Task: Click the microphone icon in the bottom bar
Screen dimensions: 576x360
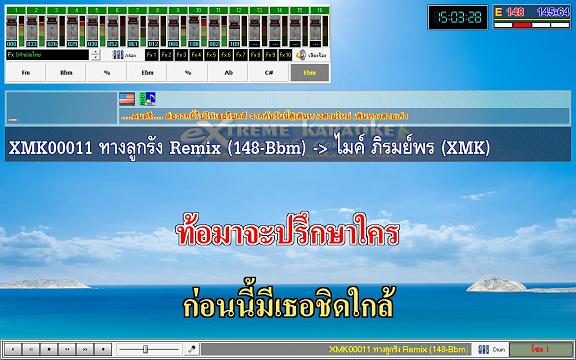Action: click(191, 349)
